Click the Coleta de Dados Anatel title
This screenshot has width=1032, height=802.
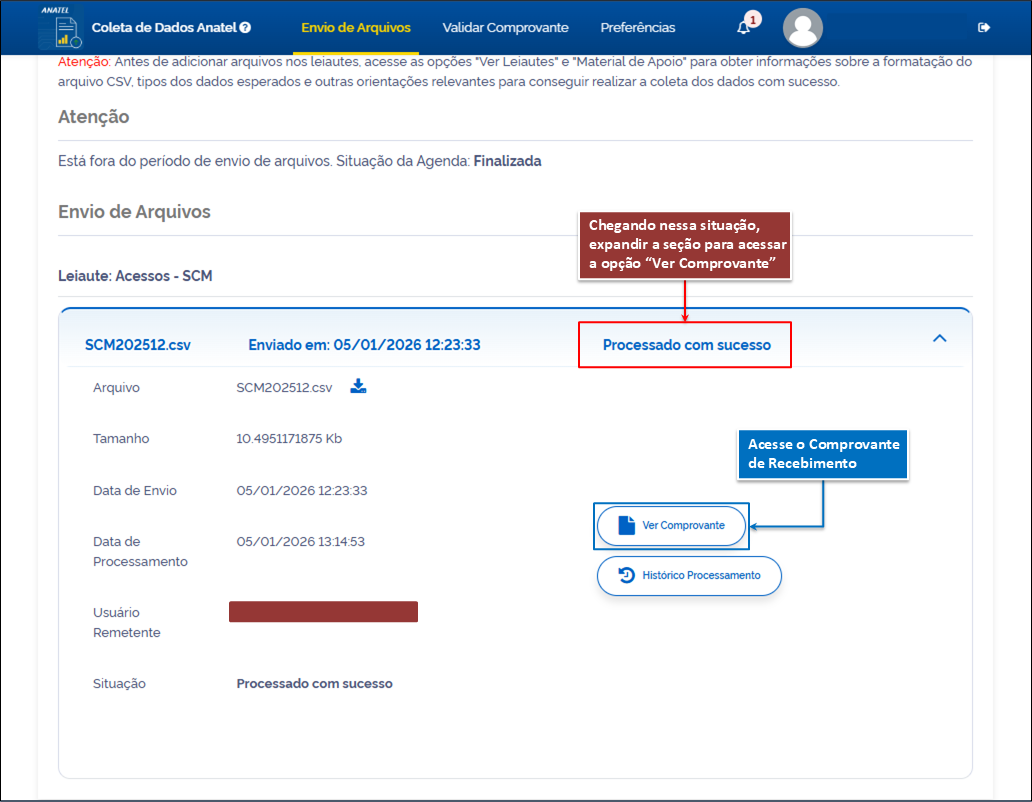(x=165, y=28)
